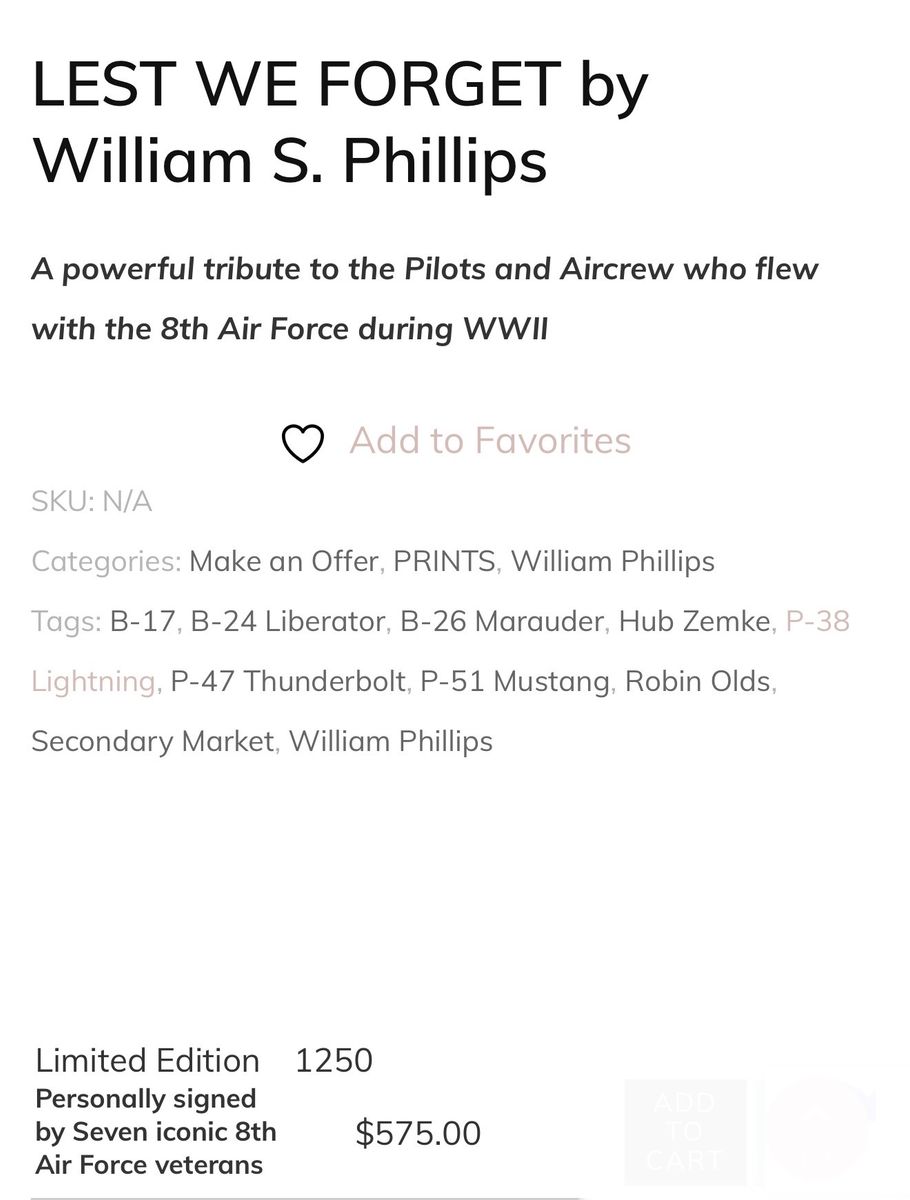
Task: Browse the P-51 Mustang tag
Action: (x=514, y=681)
